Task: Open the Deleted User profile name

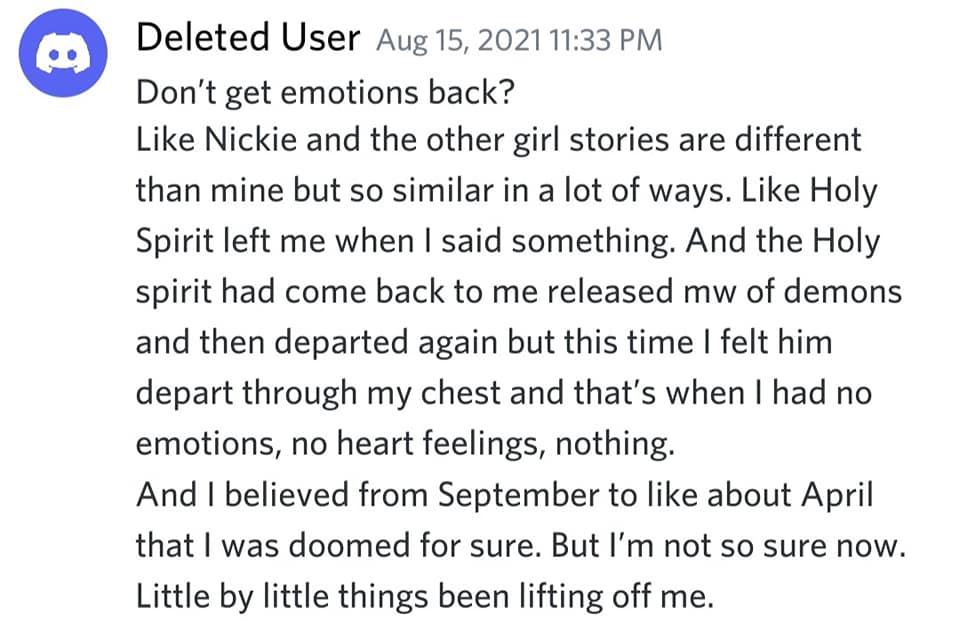Action: 247,39
